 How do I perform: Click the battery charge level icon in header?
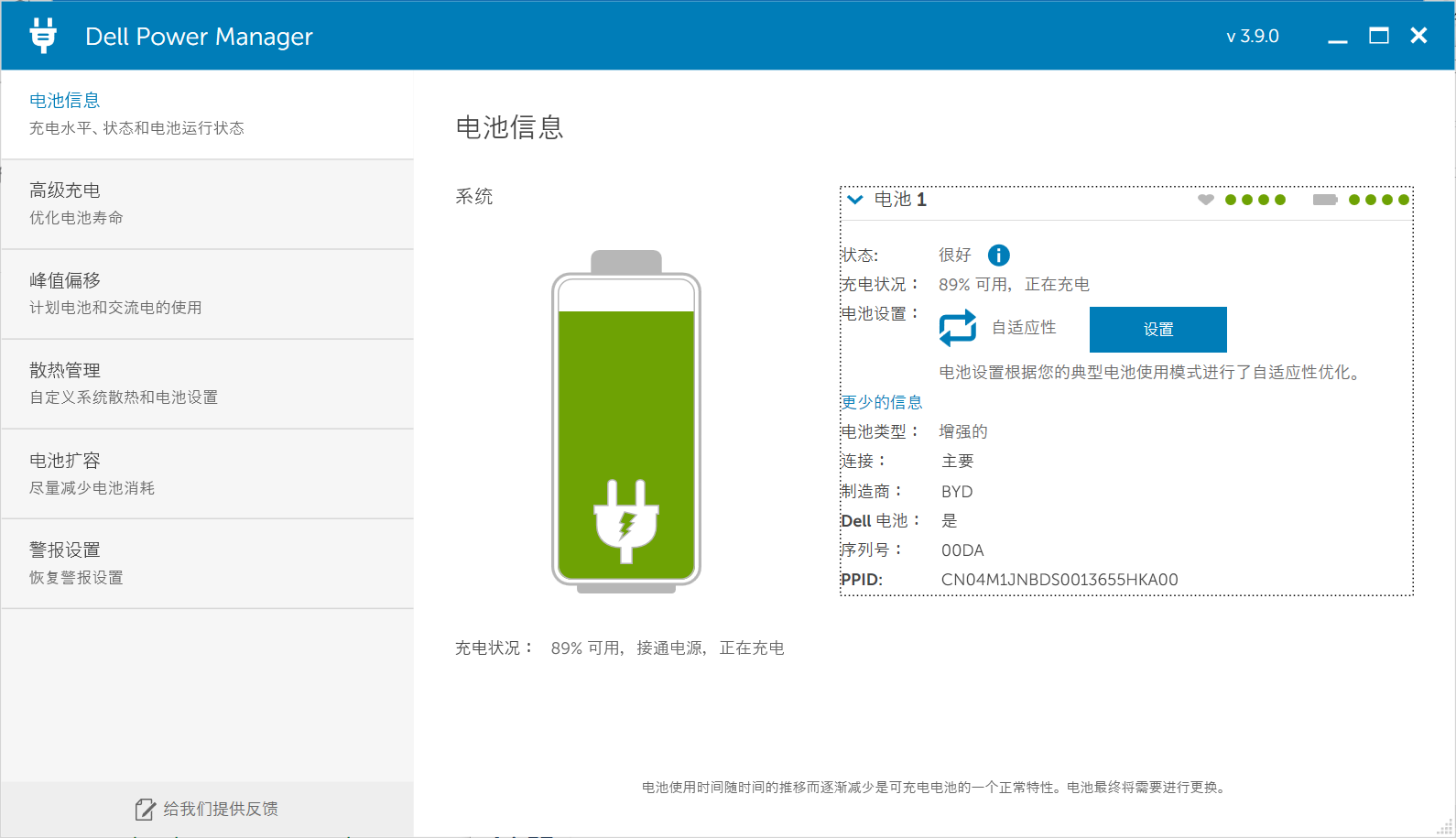[x=1324, y=200]
